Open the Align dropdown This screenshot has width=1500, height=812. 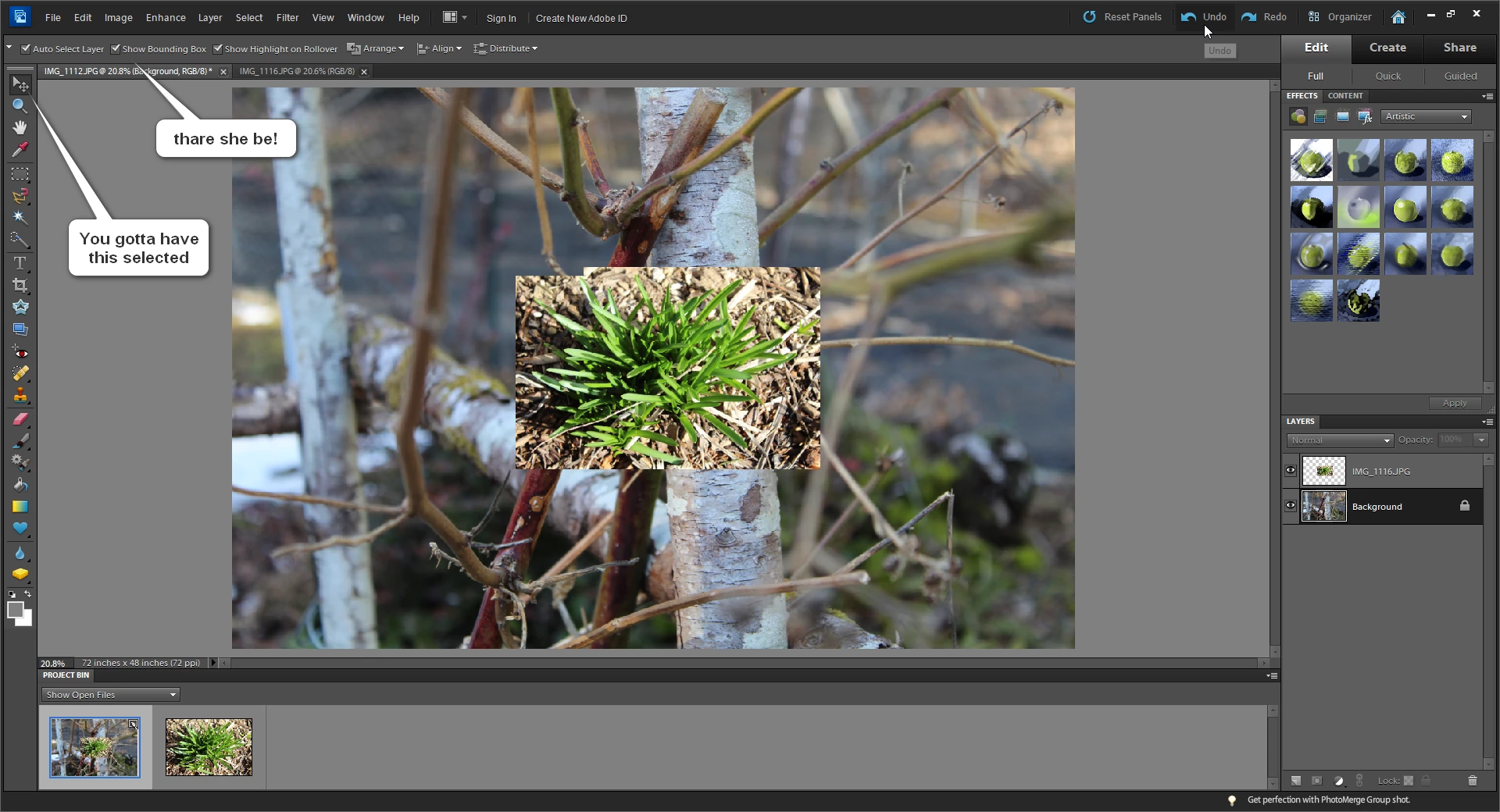tap(439, 48)
